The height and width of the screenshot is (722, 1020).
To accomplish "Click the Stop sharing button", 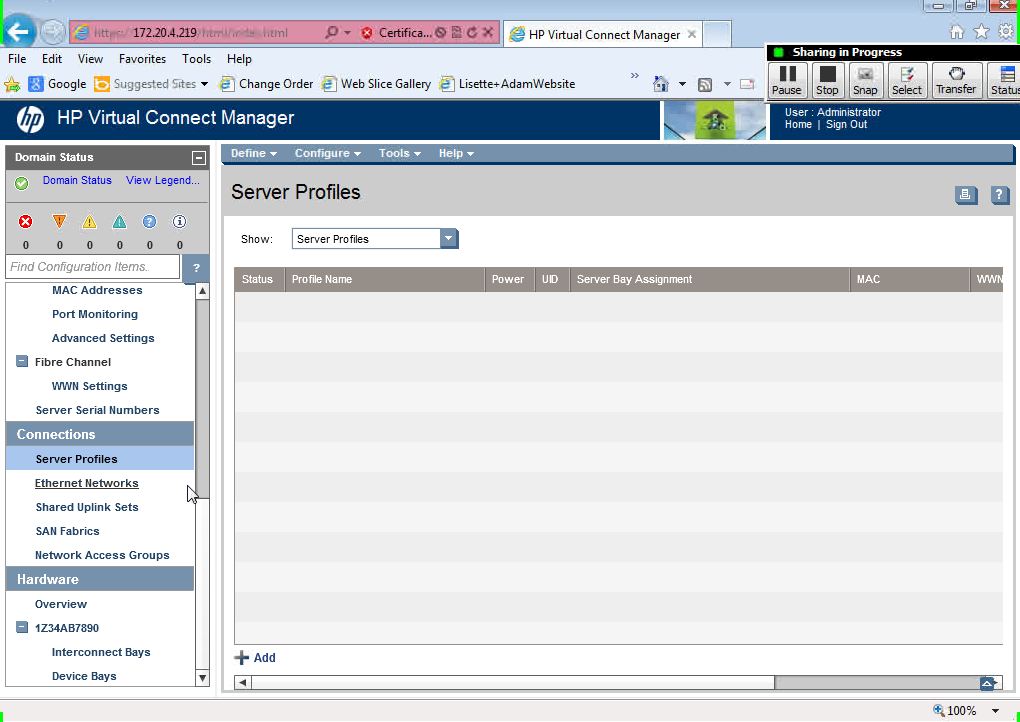I will 827,81.
